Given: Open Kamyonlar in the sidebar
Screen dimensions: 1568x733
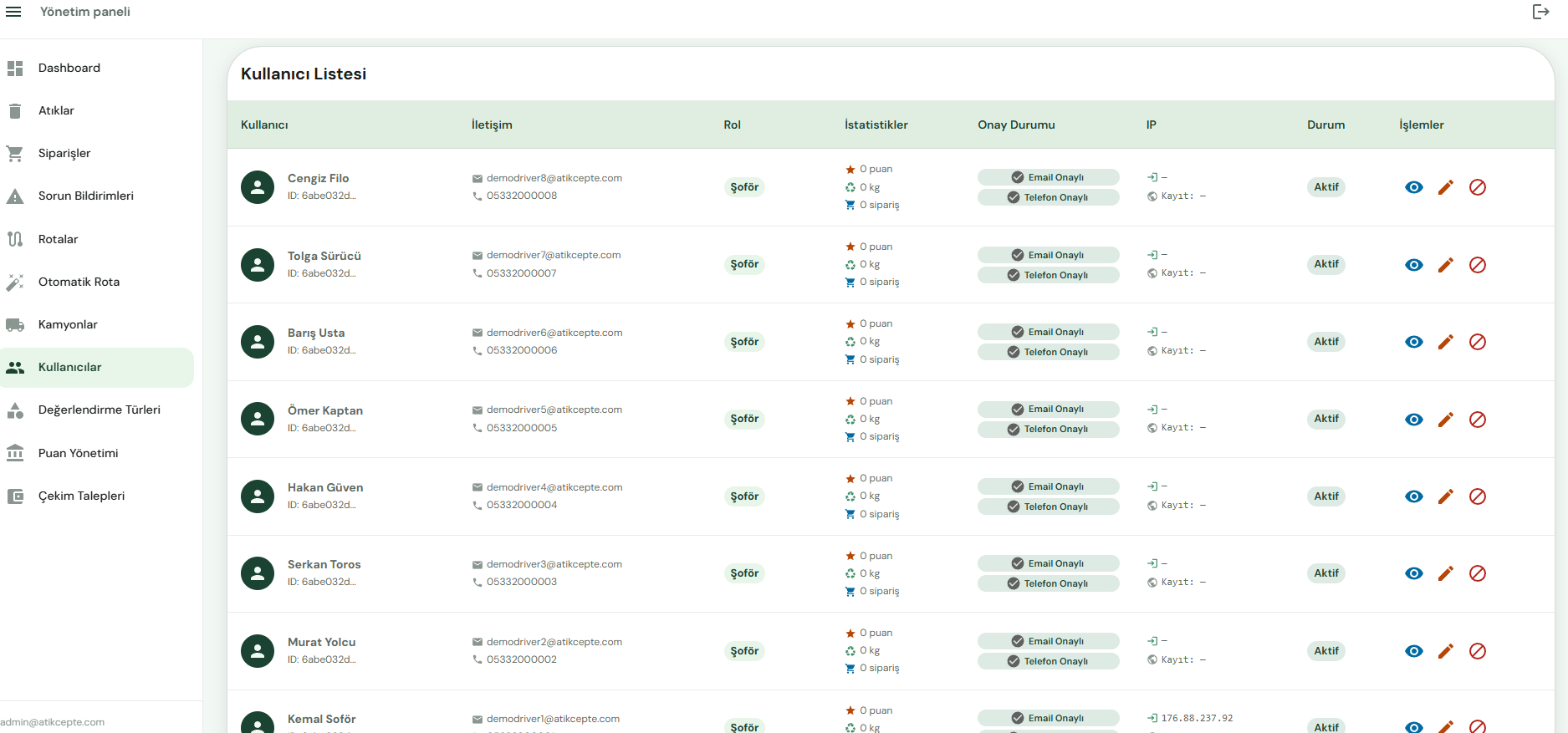Looking at the screenshot, I should 97,324.
